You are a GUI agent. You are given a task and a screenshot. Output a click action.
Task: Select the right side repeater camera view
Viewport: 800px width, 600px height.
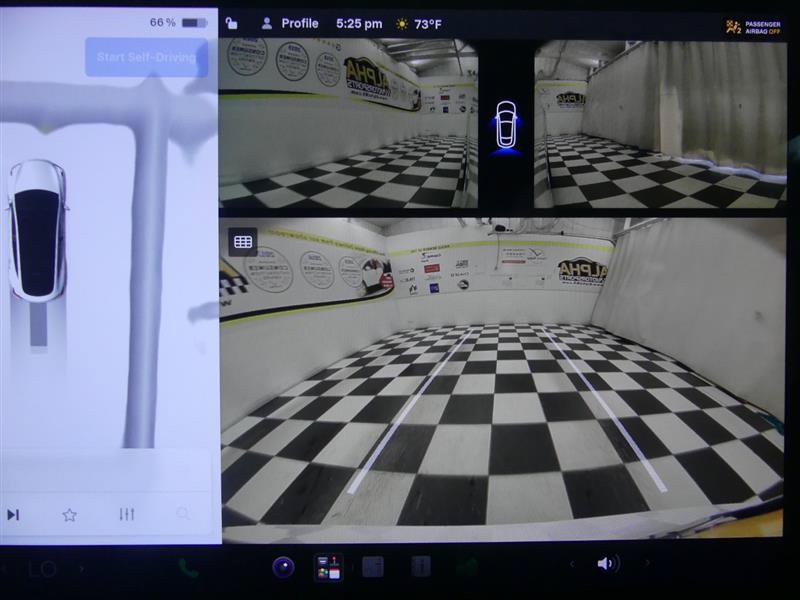point(660,124)
